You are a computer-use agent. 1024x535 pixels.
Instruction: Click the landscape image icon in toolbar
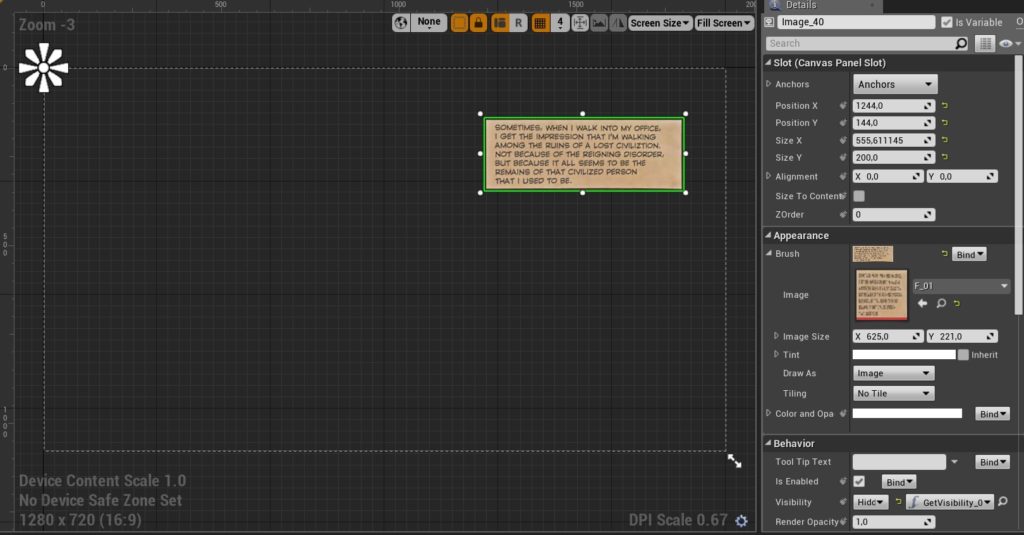click(599, 23)
